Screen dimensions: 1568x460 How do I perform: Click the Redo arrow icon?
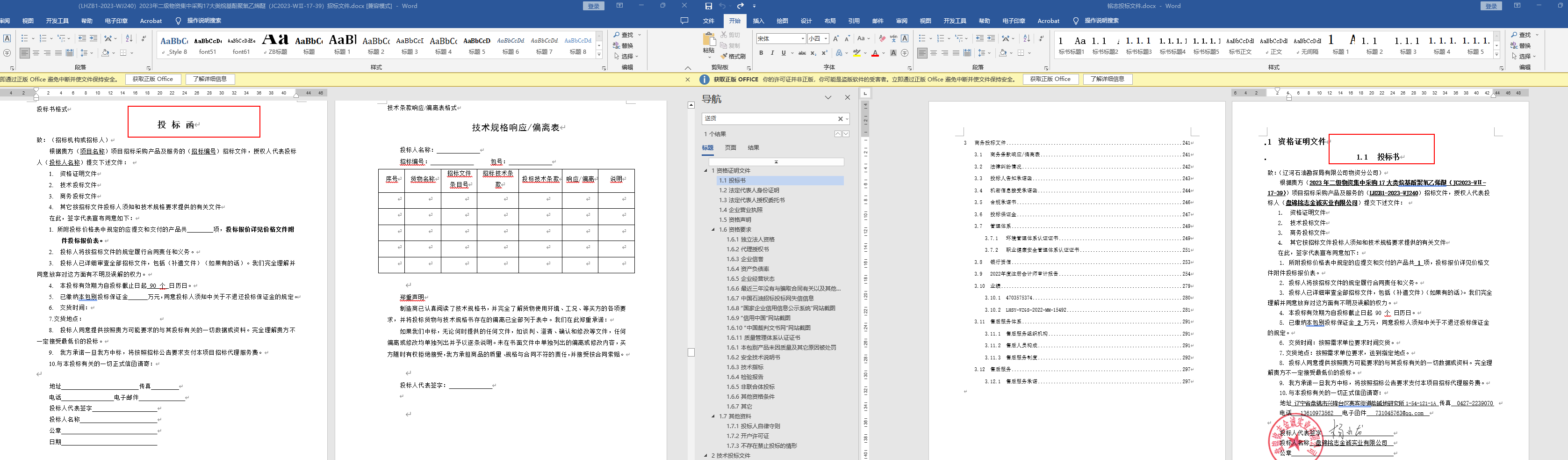click(x=740, y=6)
